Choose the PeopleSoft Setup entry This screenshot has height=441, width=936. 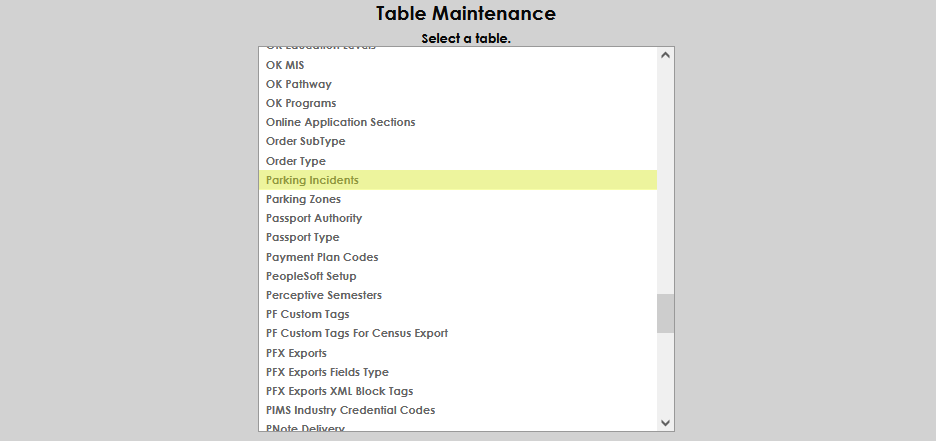click(311, 276)
